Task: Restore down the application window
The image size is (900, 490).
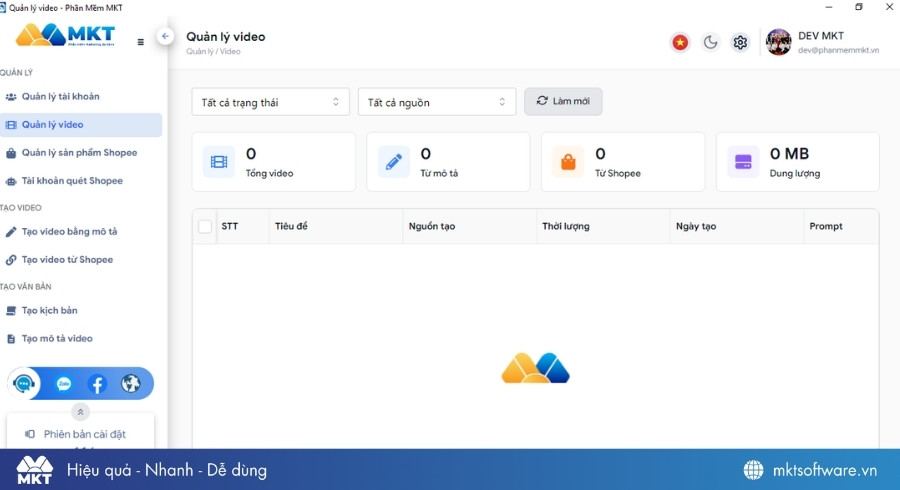Action: 859,7
